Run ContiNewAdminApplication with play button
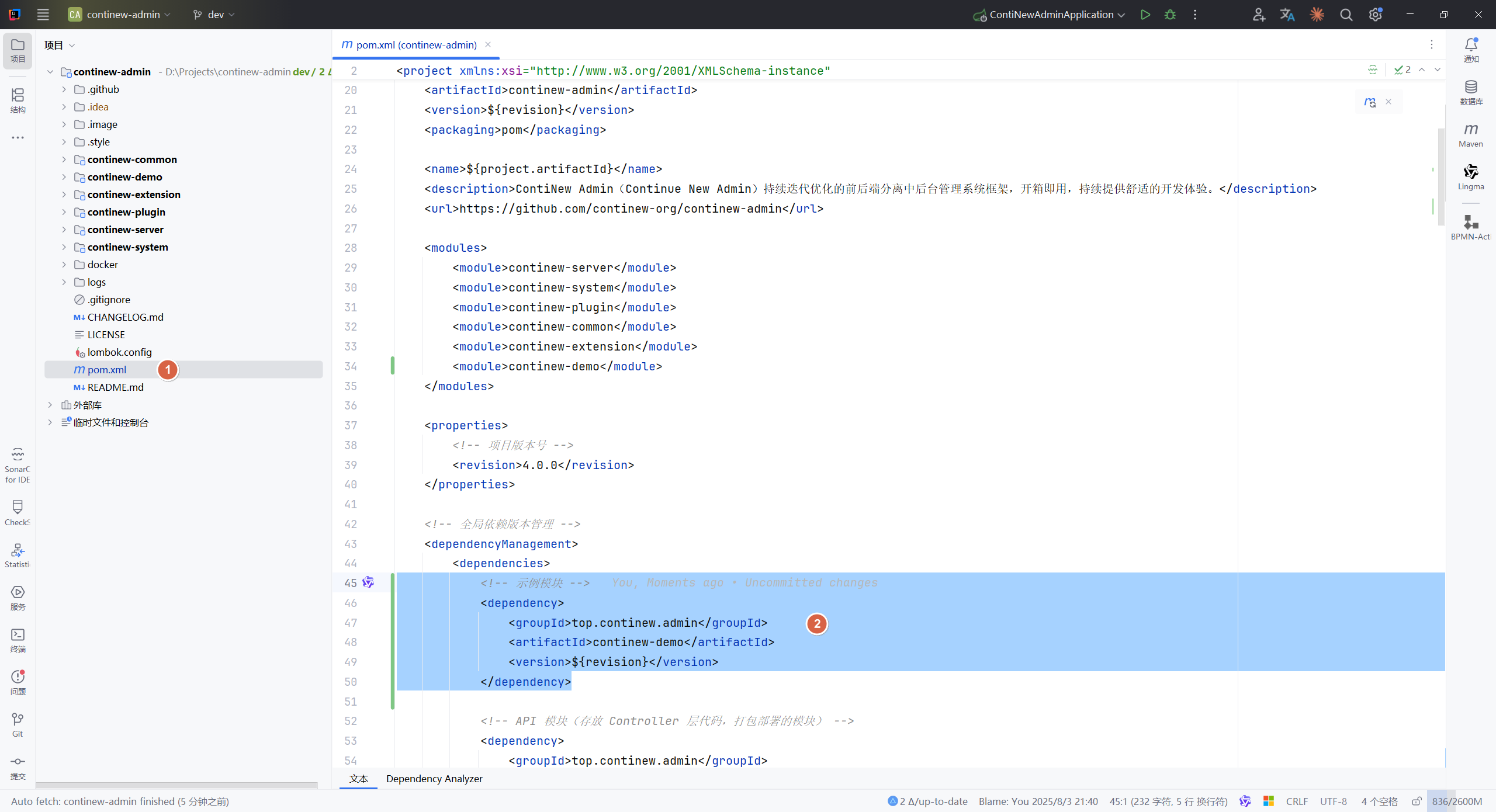 (1145, 15)
